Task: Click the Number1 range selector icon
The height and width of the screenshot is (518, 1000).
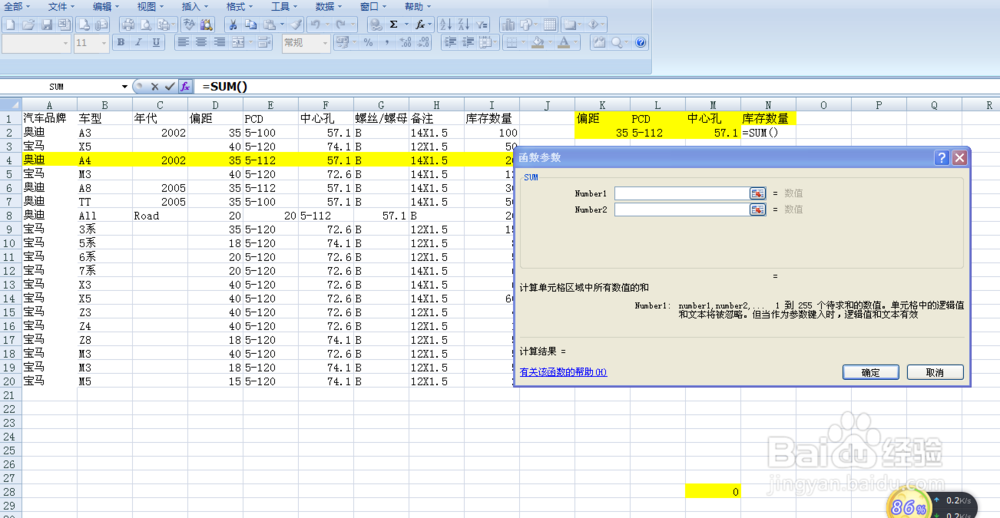Action: pyautogui.click(x=758, y=193)
